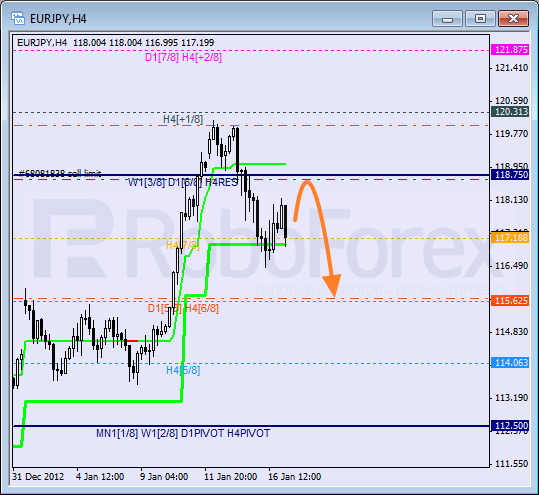Click the '11 Jan 20:00' time axis label

coord(231,477)
